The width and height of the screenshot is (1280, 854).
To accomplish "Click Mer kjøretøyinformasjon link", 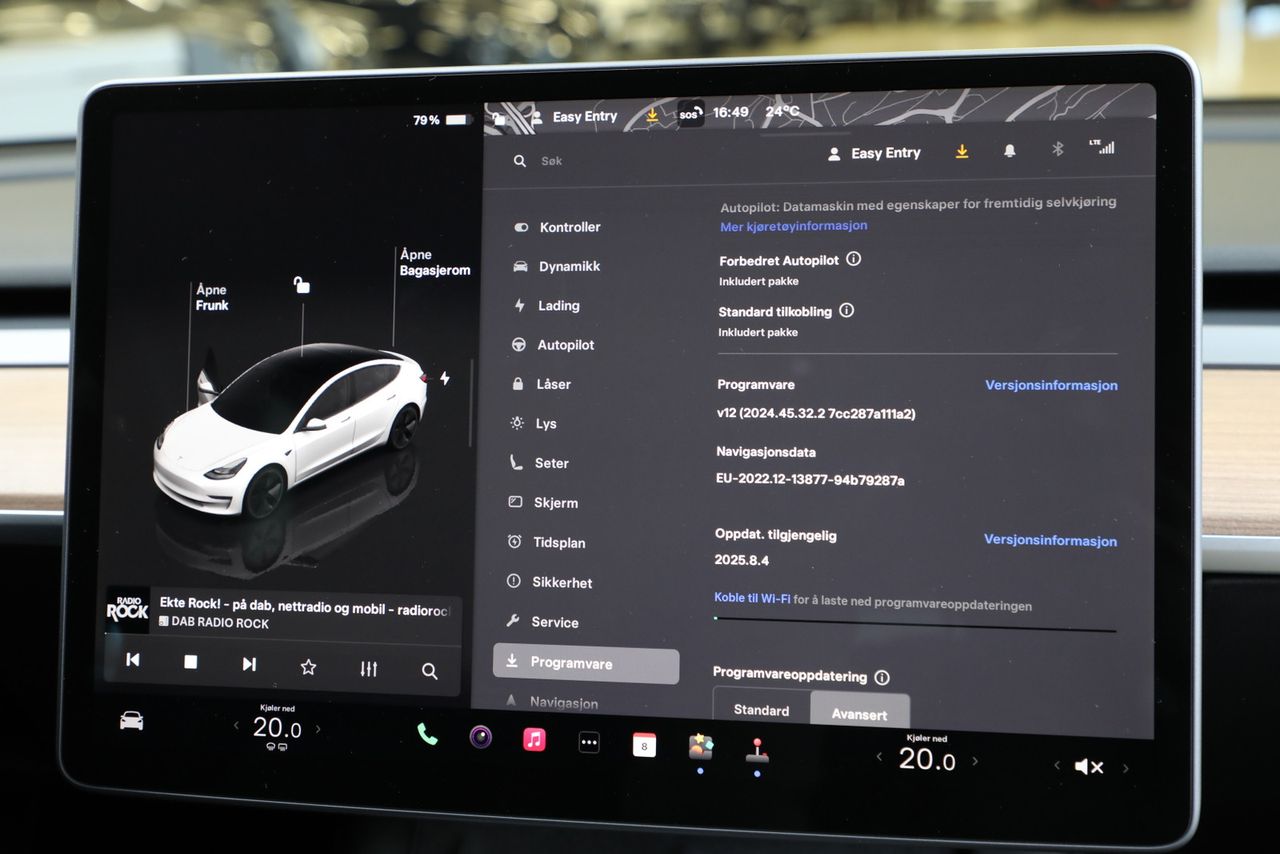I will (x=793, y=226).
